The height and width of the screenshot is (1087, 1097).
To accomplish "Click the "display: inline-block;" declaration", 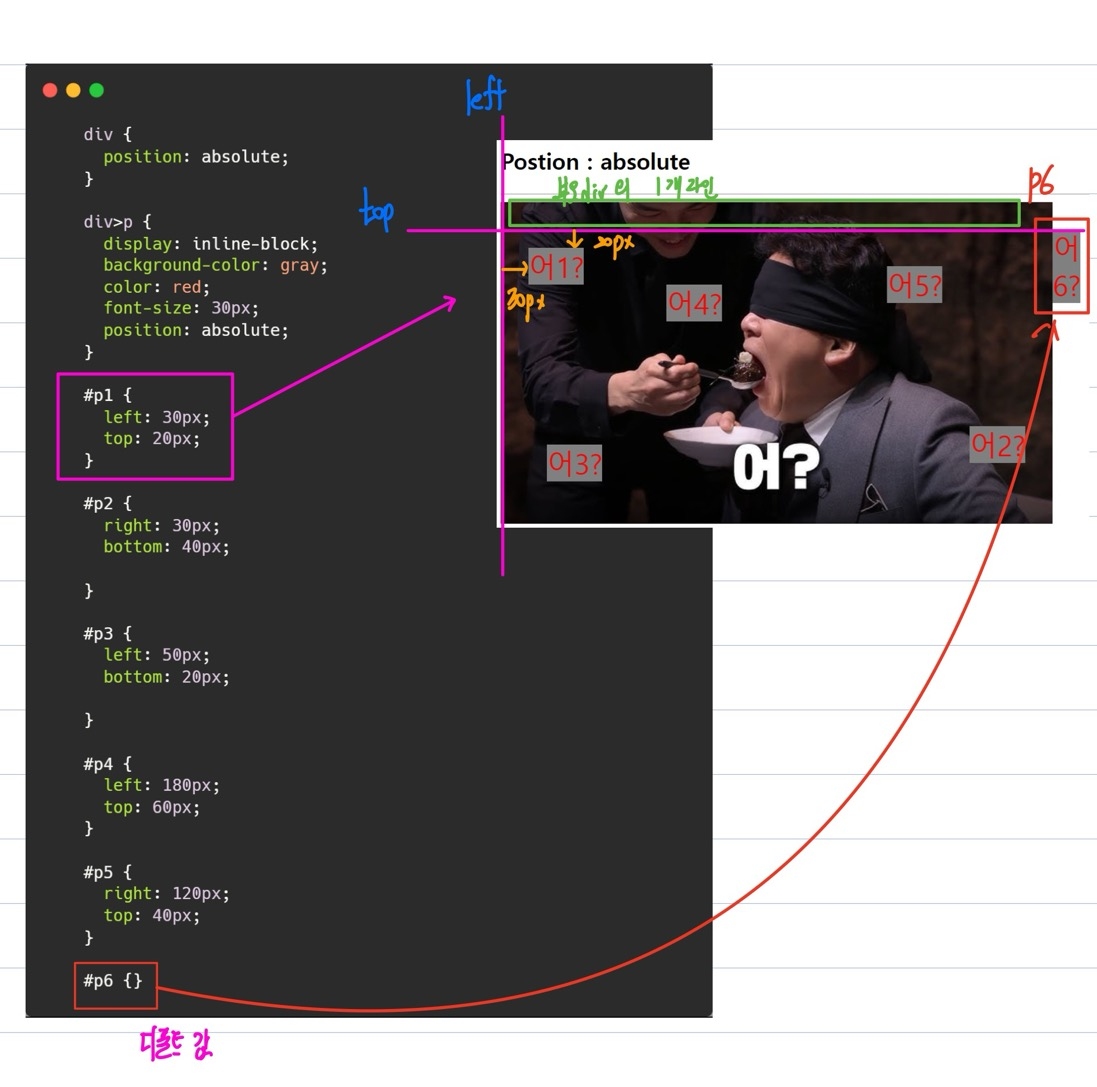I will coord(211,244).
